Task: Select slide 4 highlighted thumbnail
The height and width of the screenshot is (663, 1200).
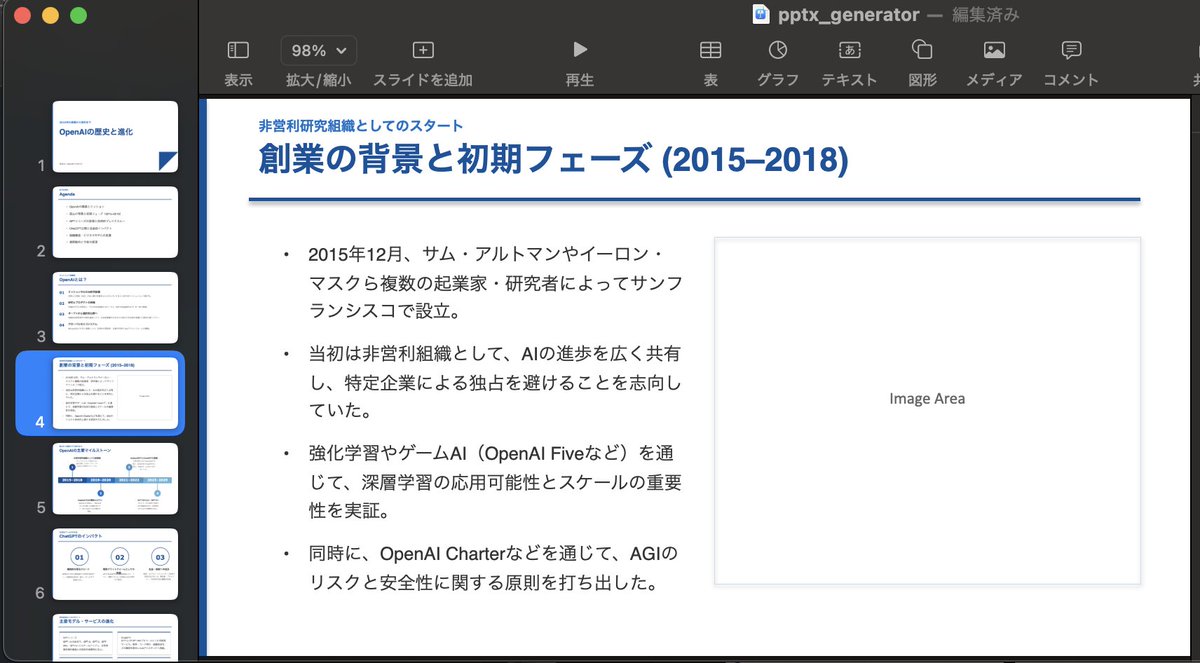Action: click(x=116, y=393)
